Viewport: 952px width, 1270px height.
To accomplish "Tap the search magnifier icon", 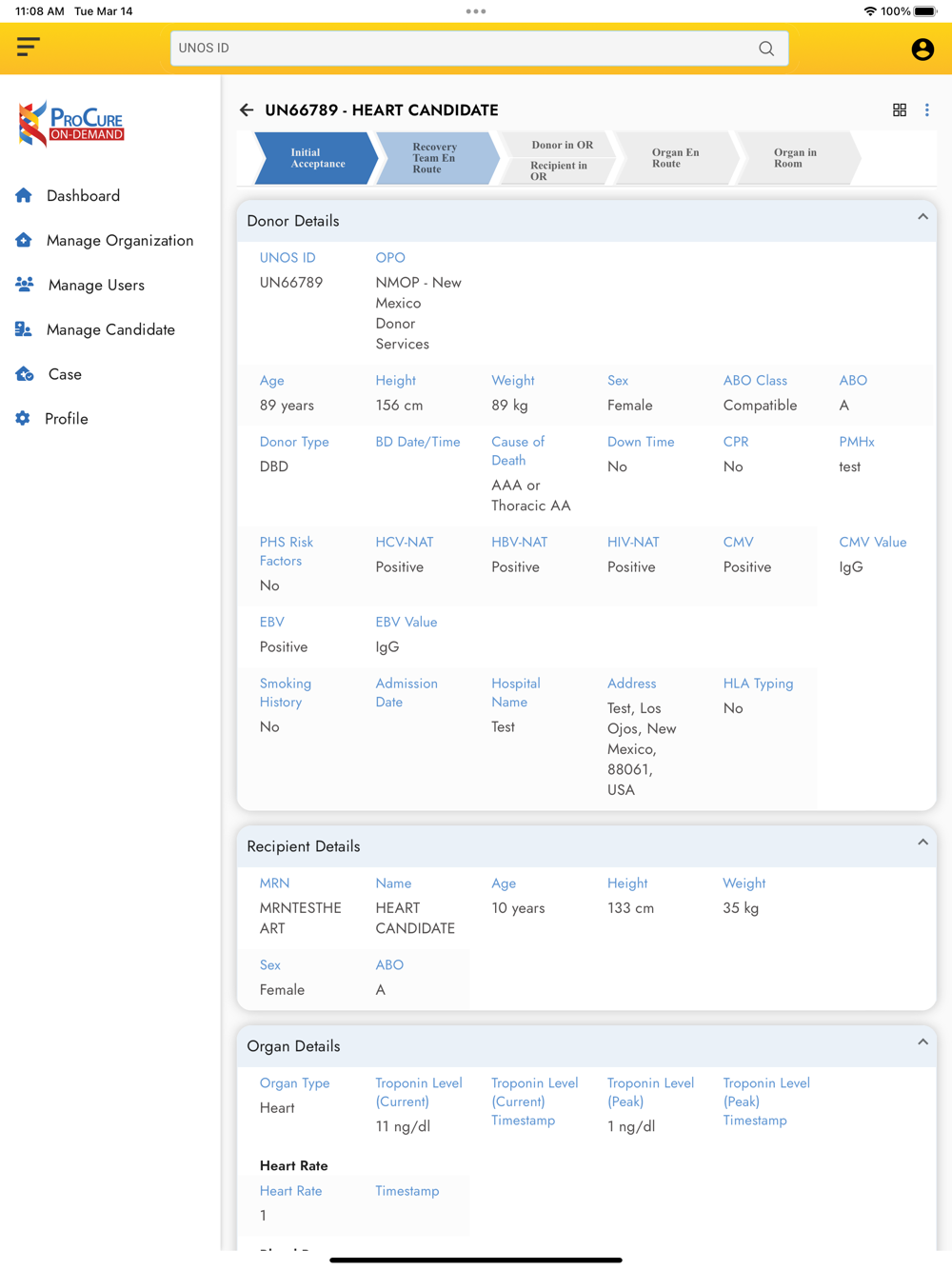I will [766, 49].
